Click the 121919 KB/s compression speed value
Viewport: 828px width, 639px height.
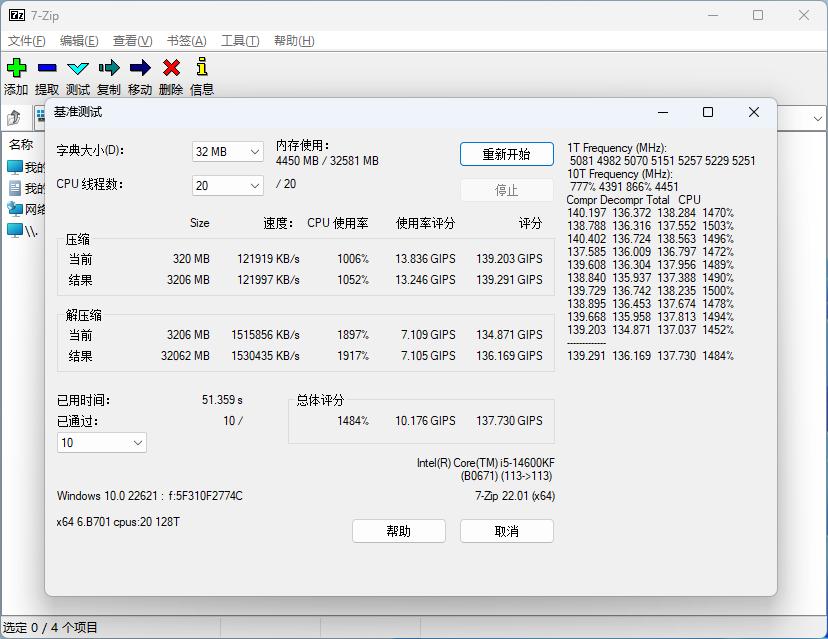[x=268, y=259]
